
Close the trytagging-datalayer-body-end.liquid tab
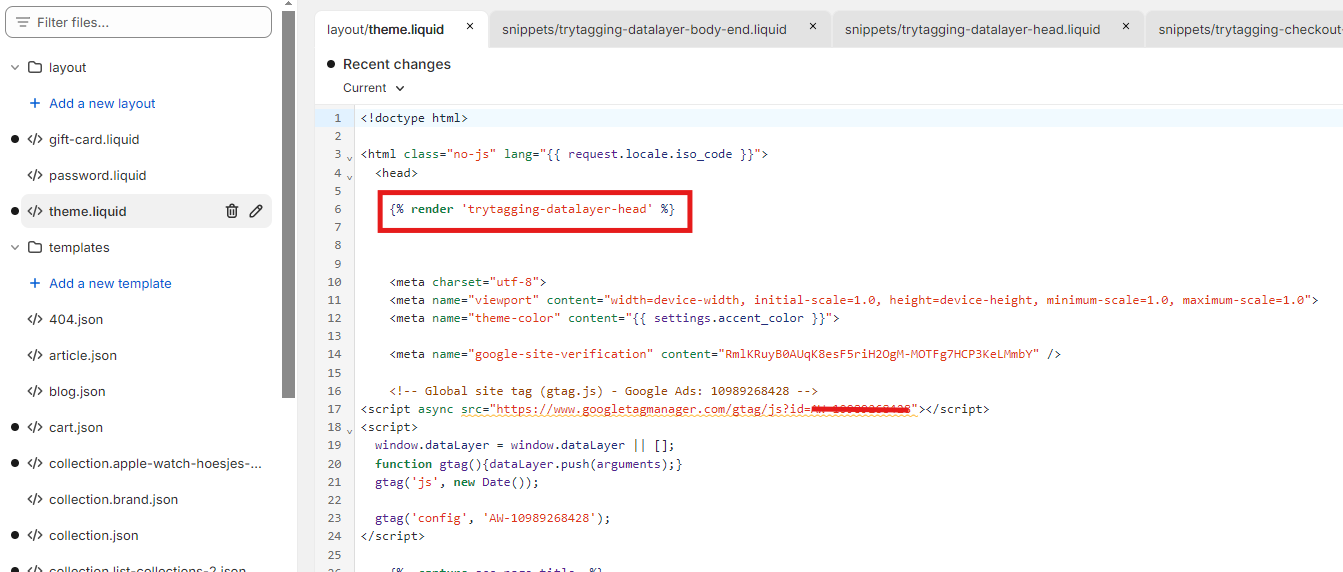pos(812,27)
